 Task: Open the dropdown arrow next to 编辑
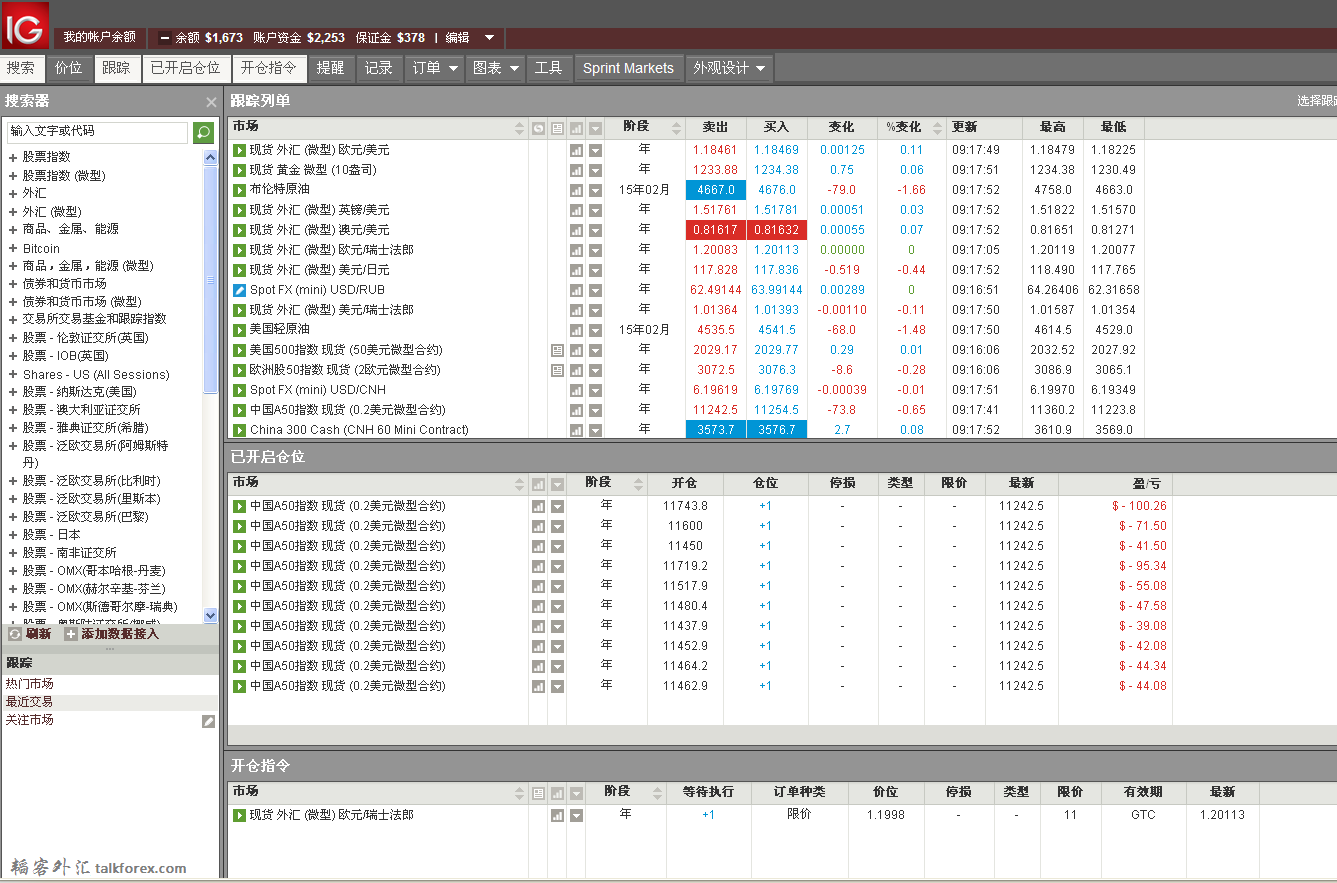(x=489, y=38)
